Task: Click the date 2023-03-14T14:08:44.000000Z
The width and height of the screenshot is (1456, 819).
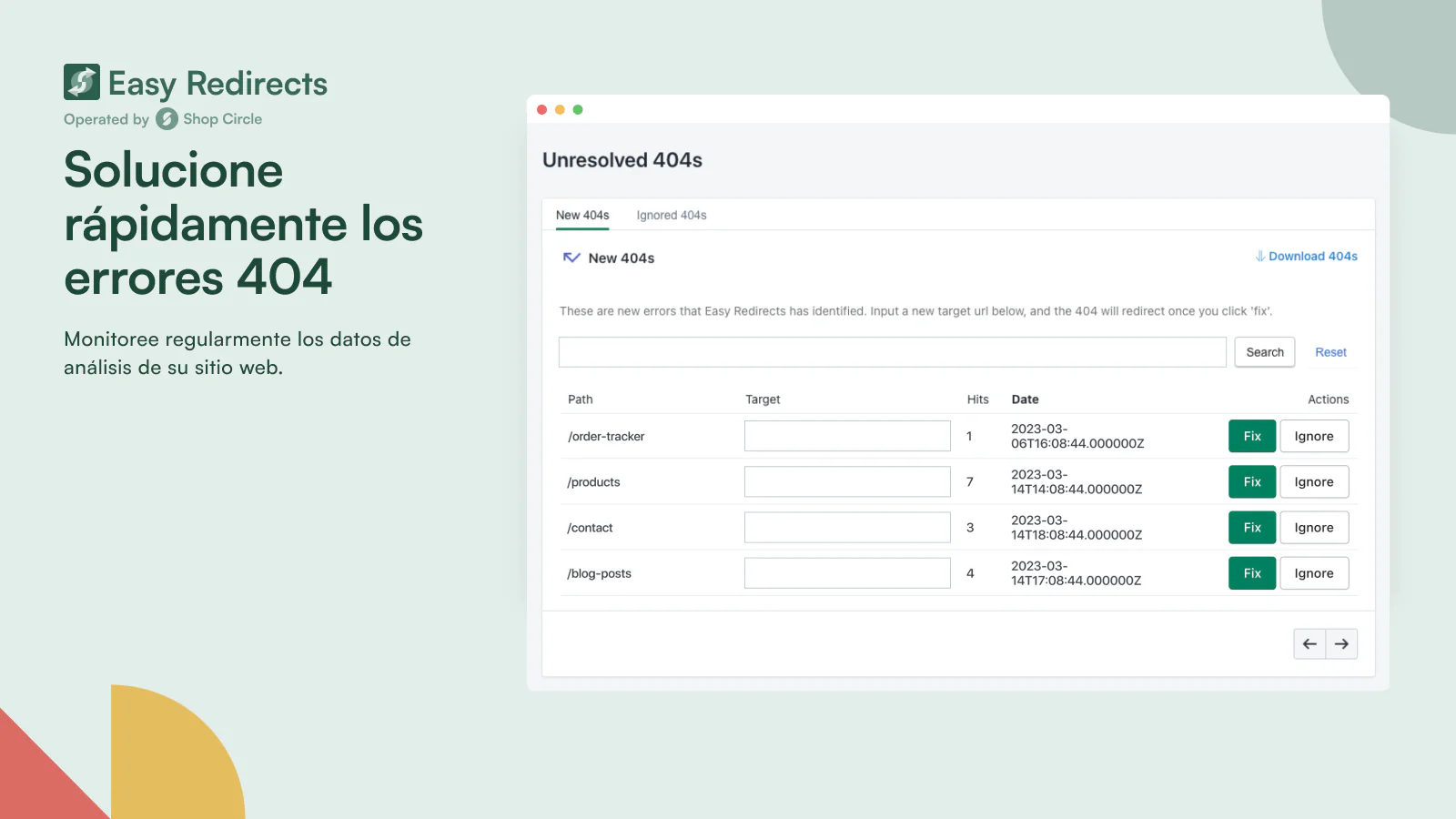Action: pos(1077,481)
